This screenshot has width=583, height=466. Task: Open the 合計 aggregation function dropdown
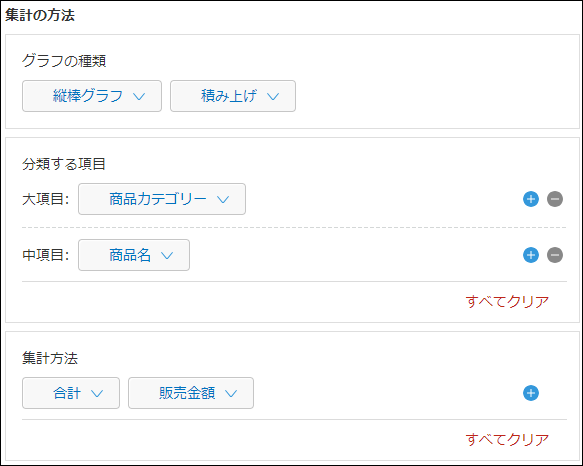71,393
